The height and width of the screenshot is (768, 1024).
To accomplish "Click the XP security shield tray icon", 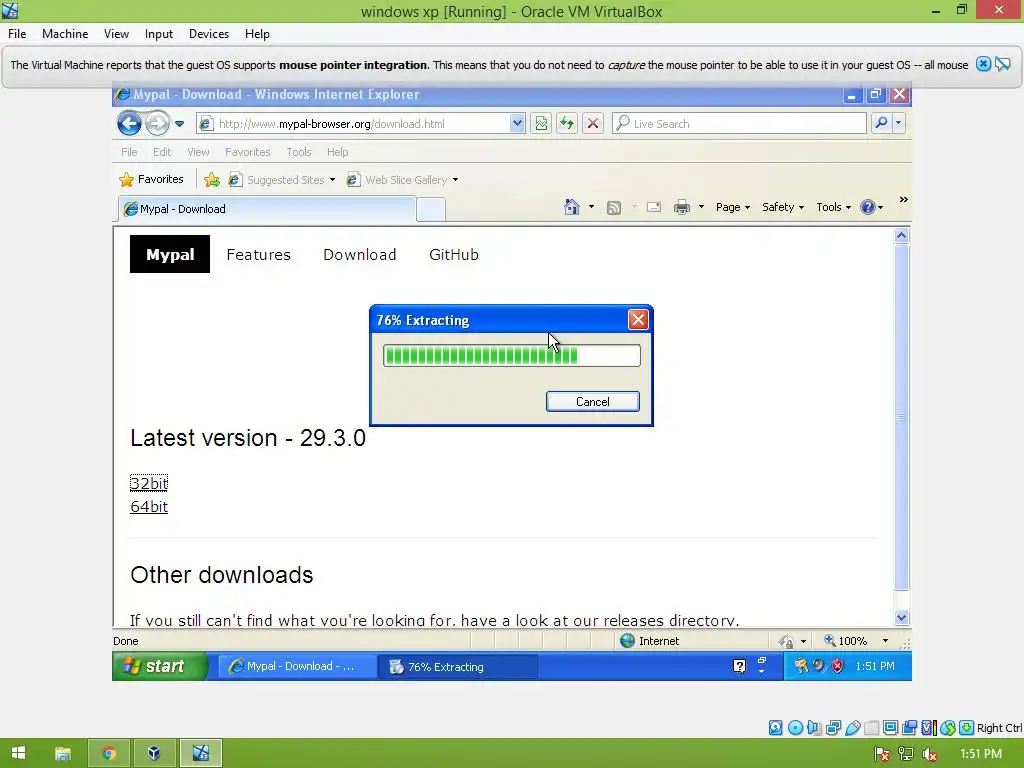I will (x=837, y=666).
